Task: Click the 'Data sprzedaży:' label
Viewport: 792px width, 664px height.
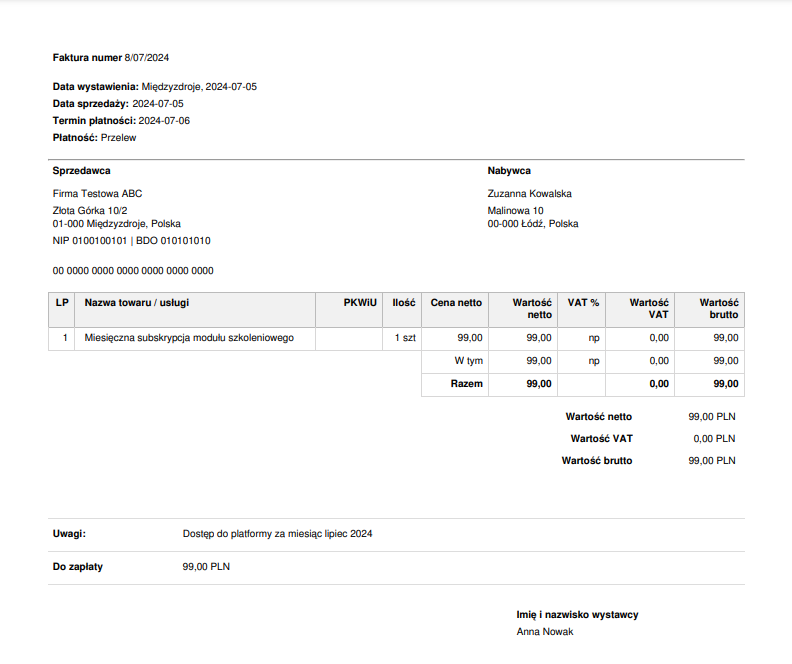Action: tap(90, 104)
